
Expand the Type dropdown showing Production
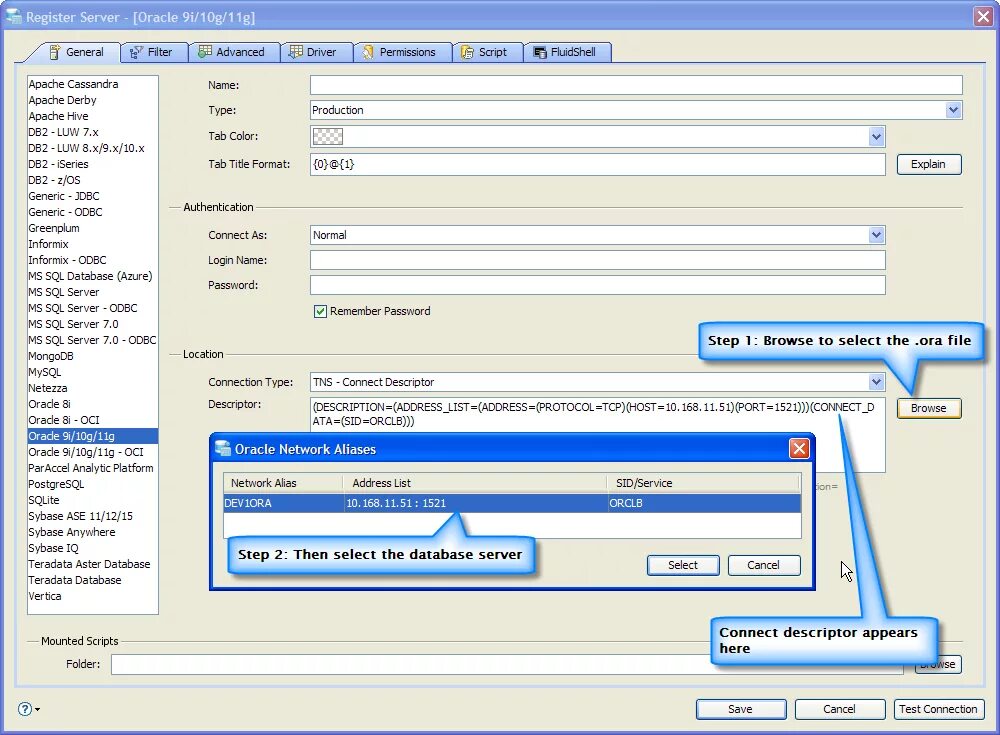pyautogui.click(x=953, y=110)
